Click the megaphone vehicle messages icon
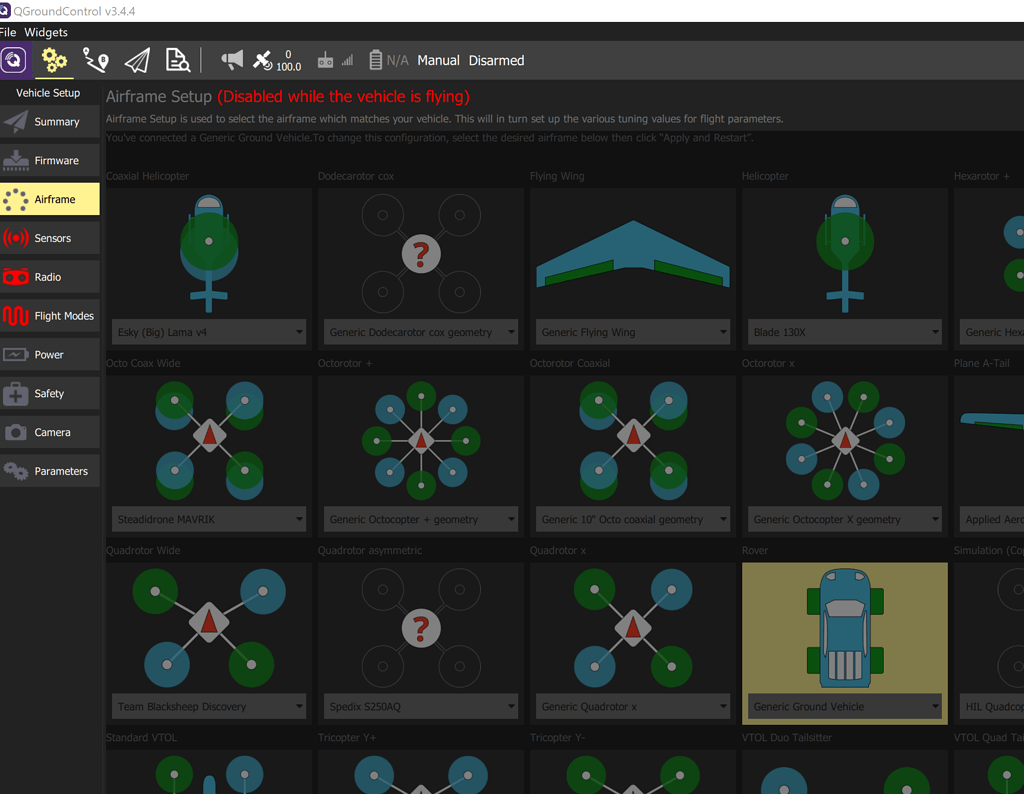 coord(232,60)
